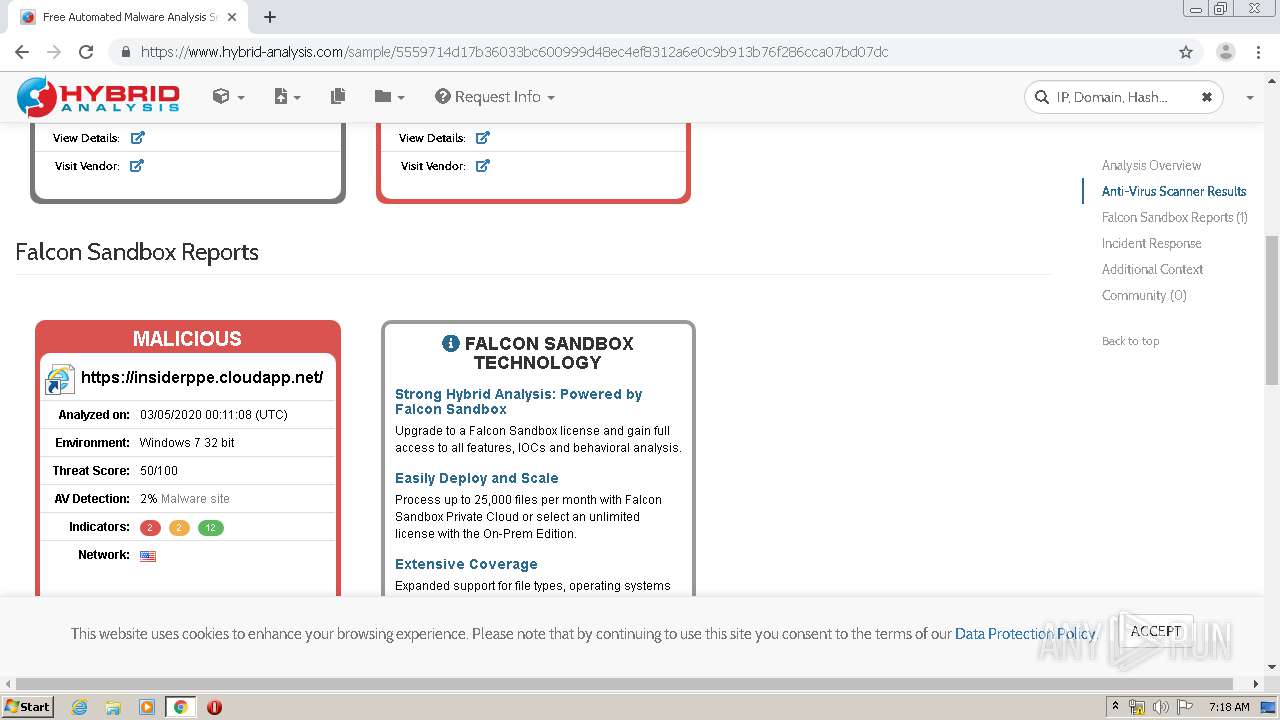Image resolution: width=1280 pixels, height=720 pixels.
Task: Open media player from taskbar
Action: (x=147, y=707)
